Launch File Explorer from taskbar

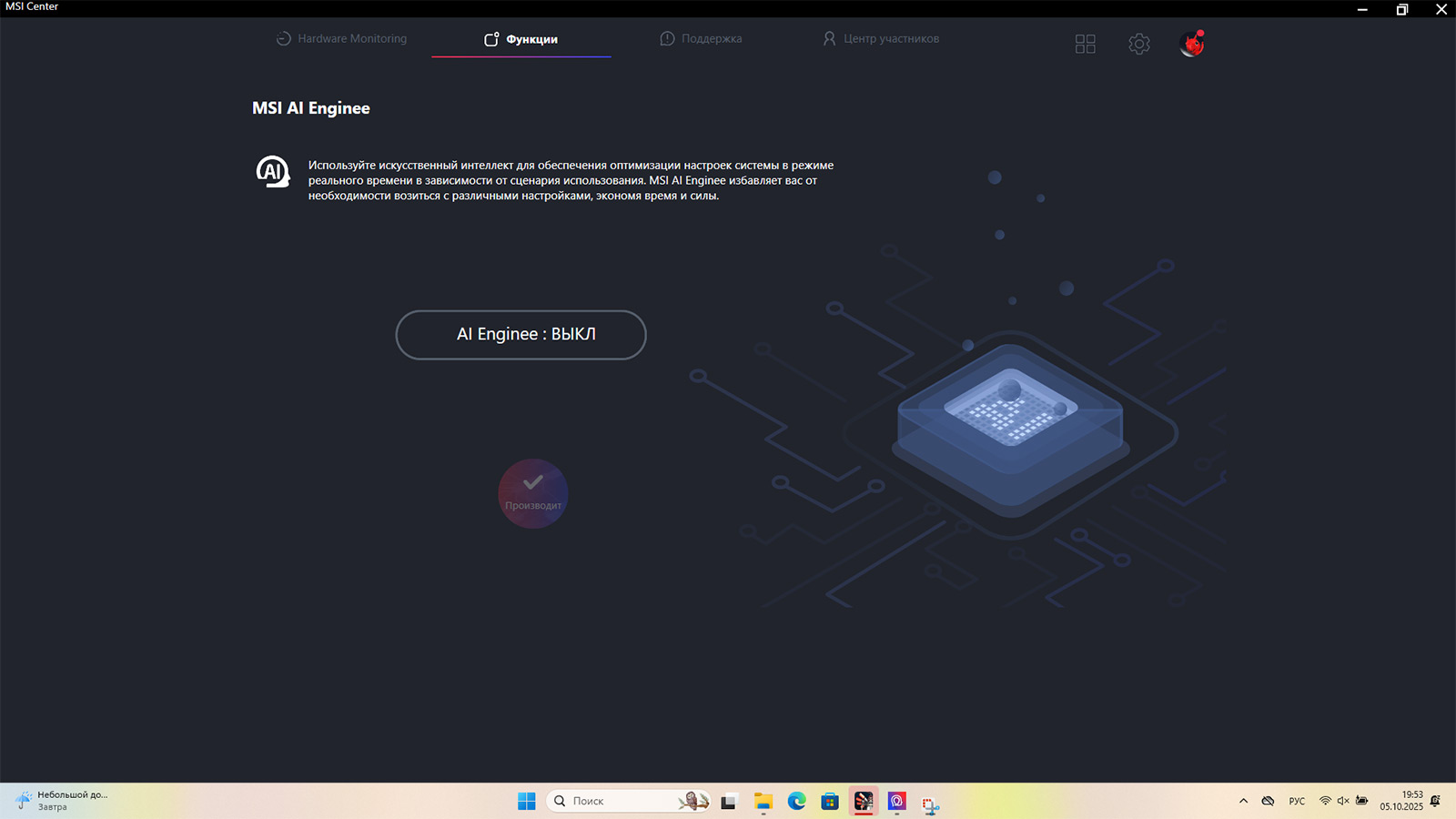click(763, 801)
